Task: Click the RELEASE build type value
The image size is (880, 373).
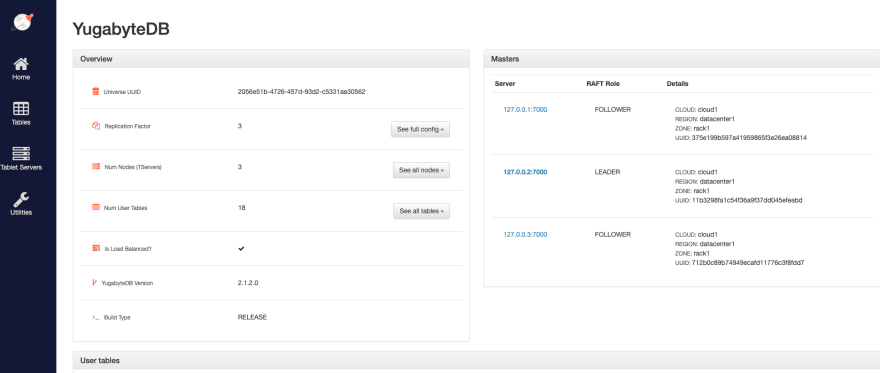Action: click(x=252, y=317)
